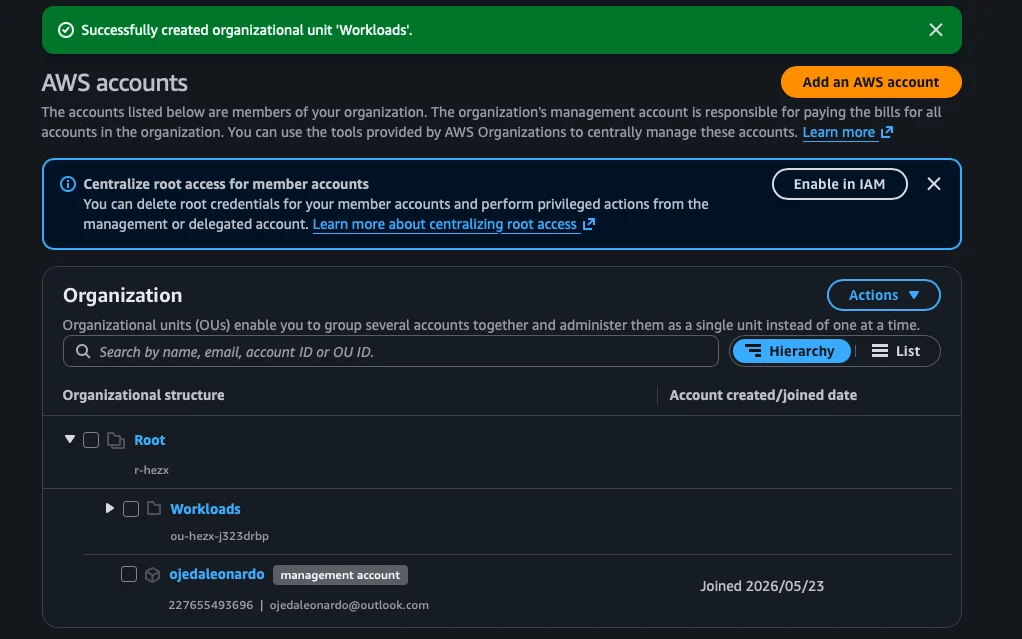Image resolution: width=1022 pixels, height=639 pixels.
Task: Click the Joined 2026/05/23 date
Action: click(762, 586)
